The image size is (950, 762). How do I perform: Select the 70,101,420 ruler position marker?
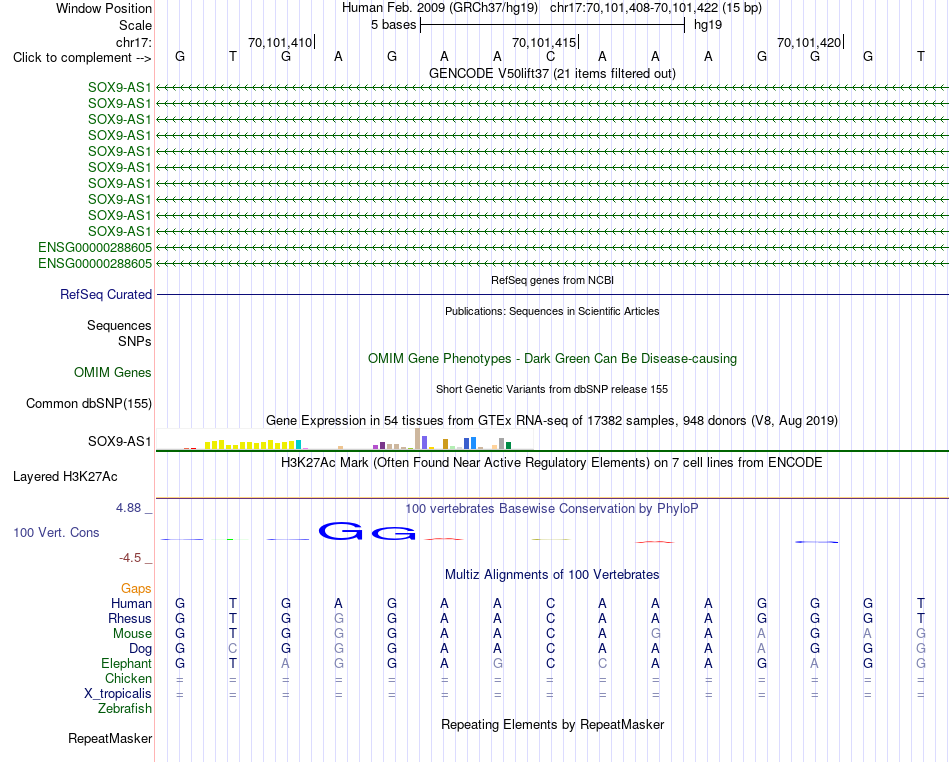point(809,42)
